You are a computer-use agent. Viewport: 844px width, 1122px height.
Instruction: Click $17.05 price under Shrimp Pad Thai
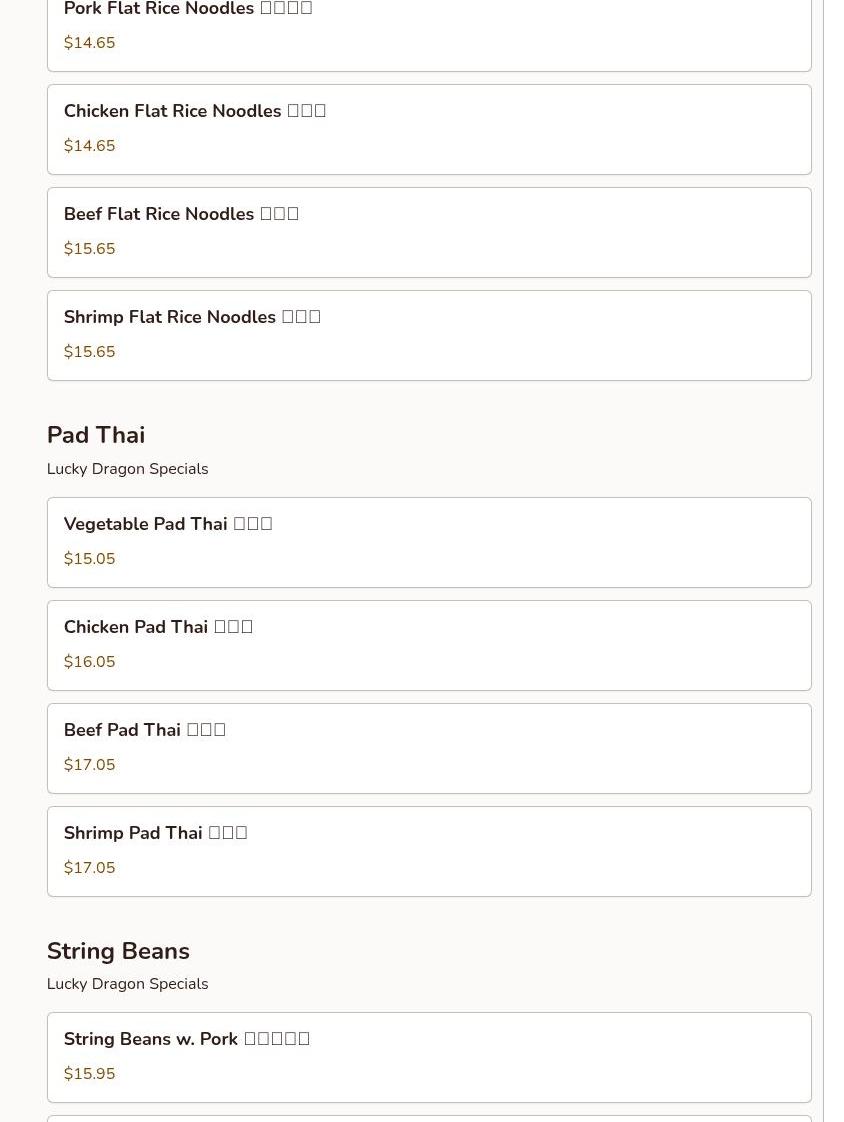[x=89, y=868]
